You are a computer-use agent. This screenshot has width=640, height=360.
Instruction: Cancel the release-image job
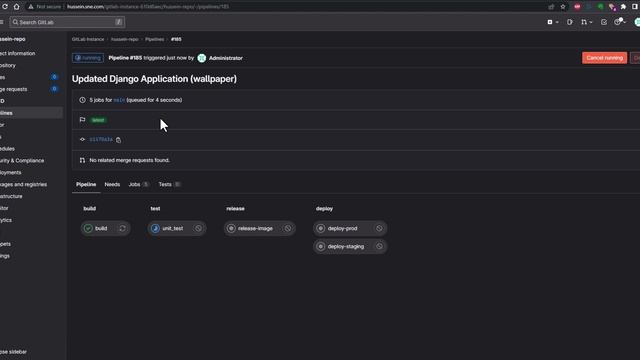point(288,229)
